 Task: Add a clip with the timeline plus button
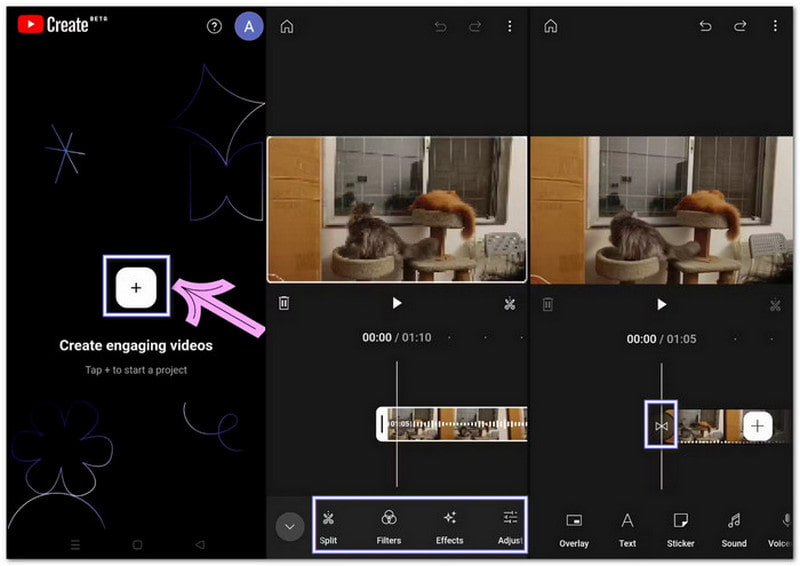(x=757, y=426)
